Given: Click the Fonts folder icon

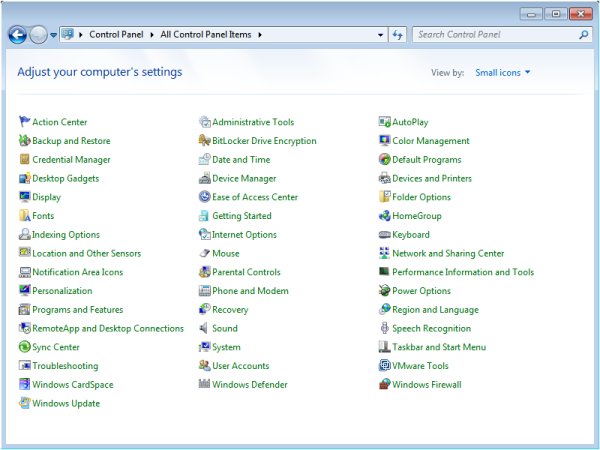Looking at the screenshot, I should click(24, 215).
